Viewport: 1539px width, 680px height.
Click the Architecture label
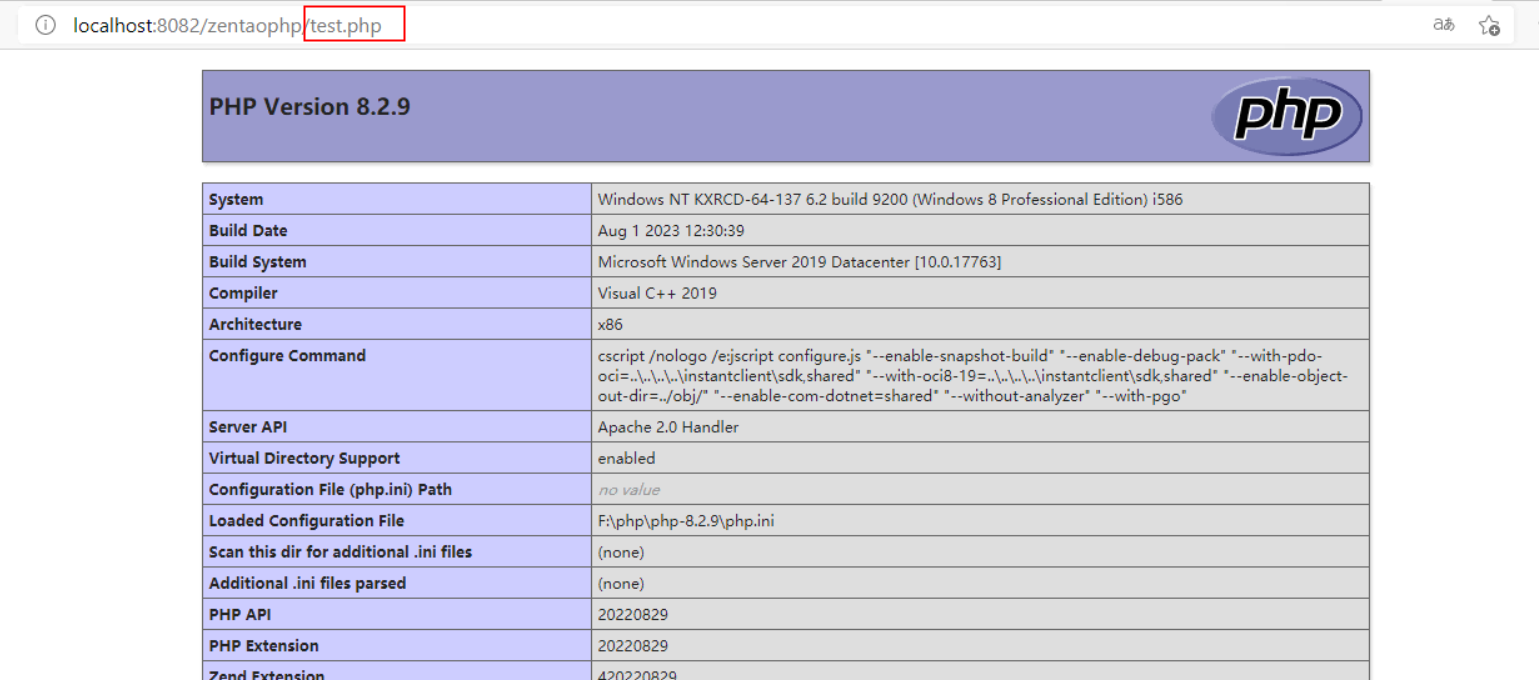tap(255, 324)
